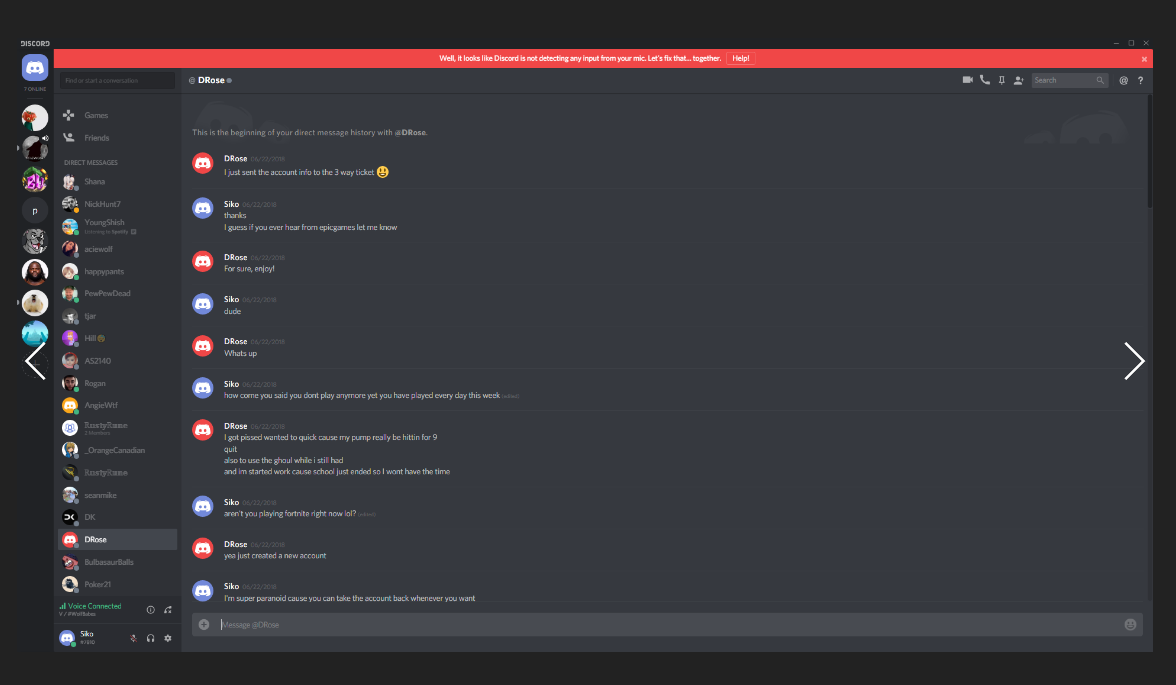Open attachment upload plus button
The image size is (1176, 685).
coord(204,624)
